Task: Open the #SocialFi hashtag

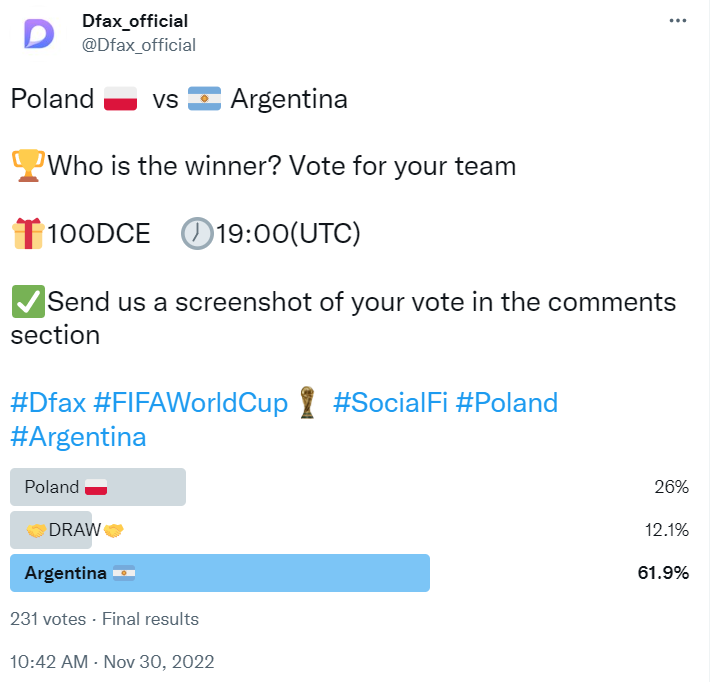Action: [x=390, y=403]
